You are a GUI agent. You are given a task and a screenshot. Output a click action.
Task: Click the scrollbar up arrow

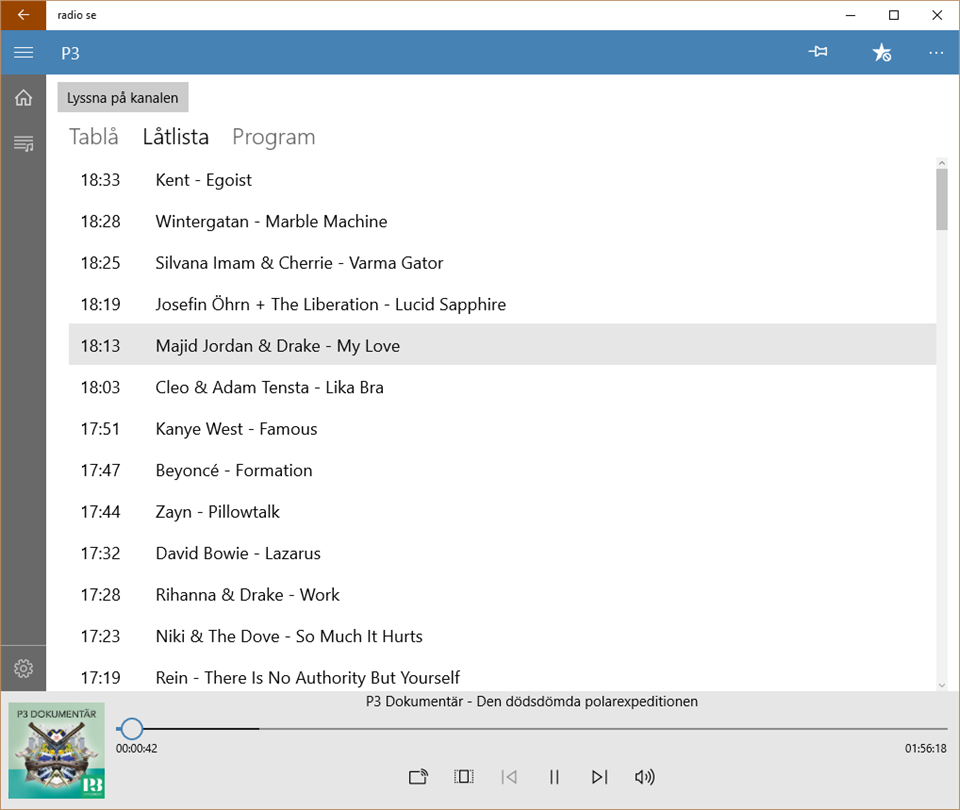click(942, 163)
